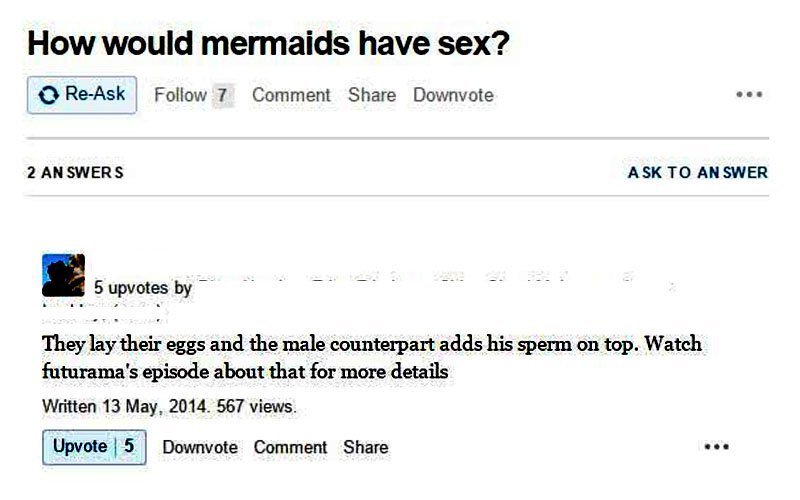This screenshot has height=500, width=800.
Task: Share the answer
Action: click(x=366, y=447)
